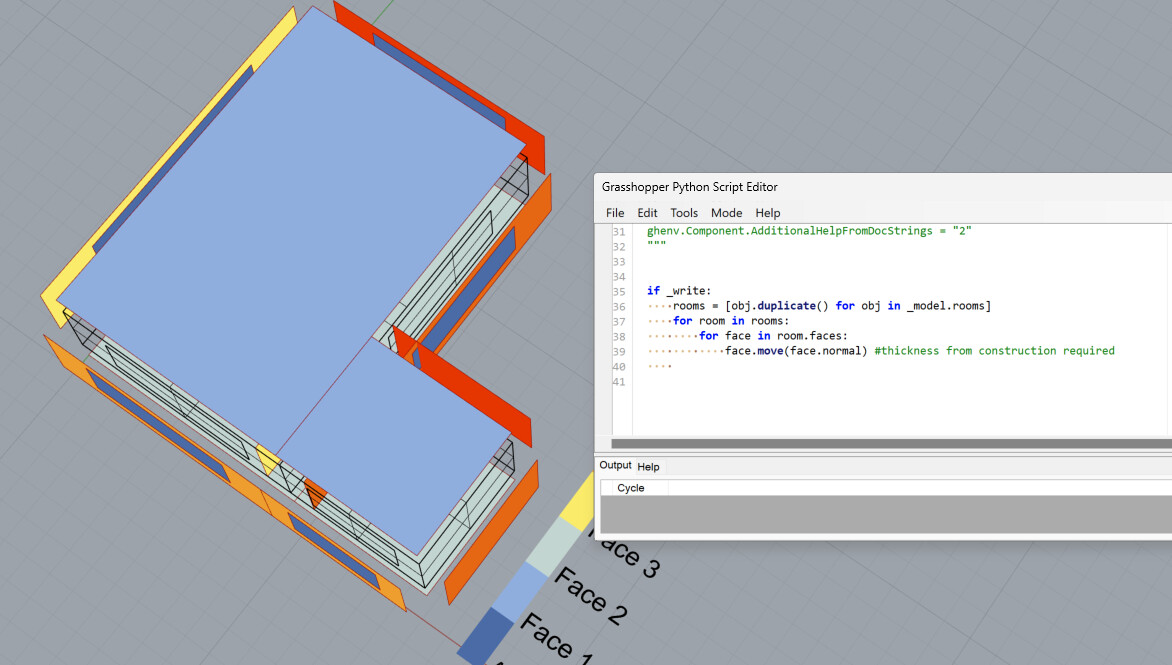Click the 'if _write:' code line
1172x665 pixels.
679,291
